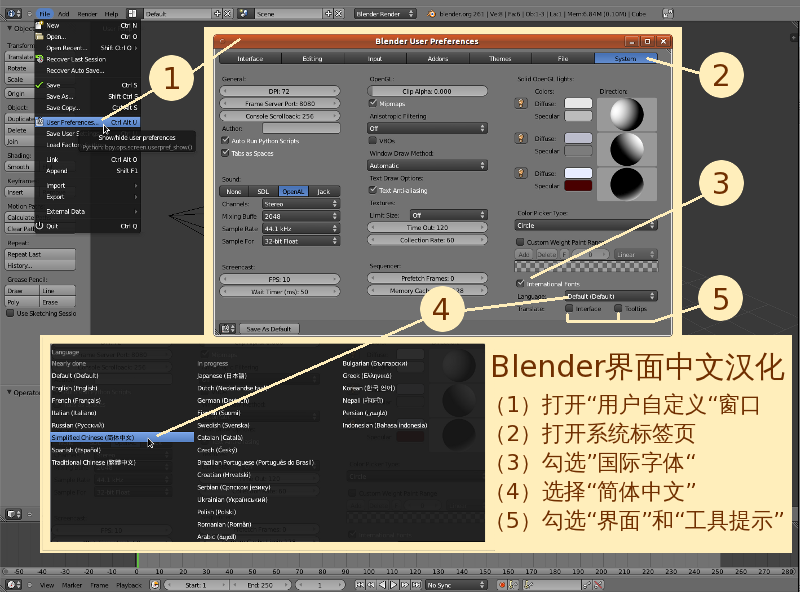Image resolution: width=800 pixels, height=592 pixels.
Task: Play the animation forward
Action: [393, 585]
